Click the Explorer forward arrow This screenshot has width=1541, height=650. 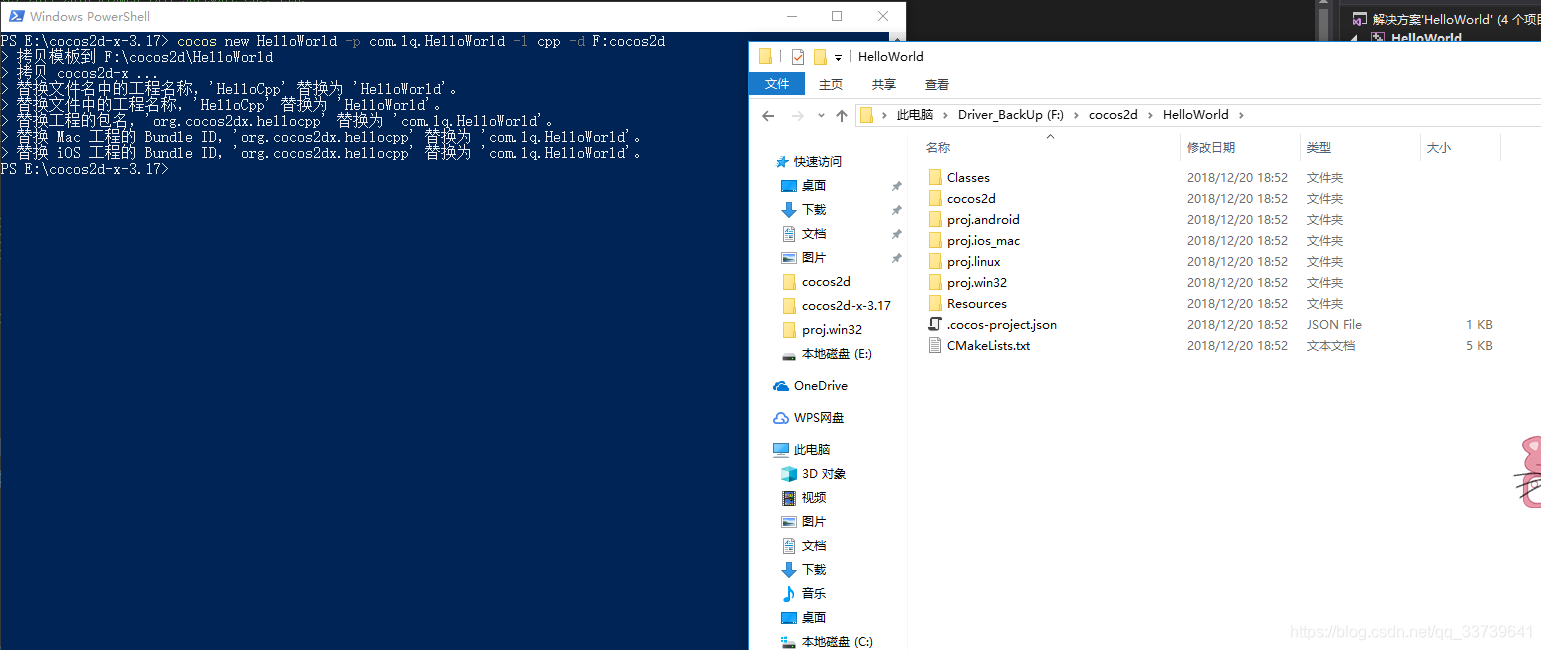796,115
